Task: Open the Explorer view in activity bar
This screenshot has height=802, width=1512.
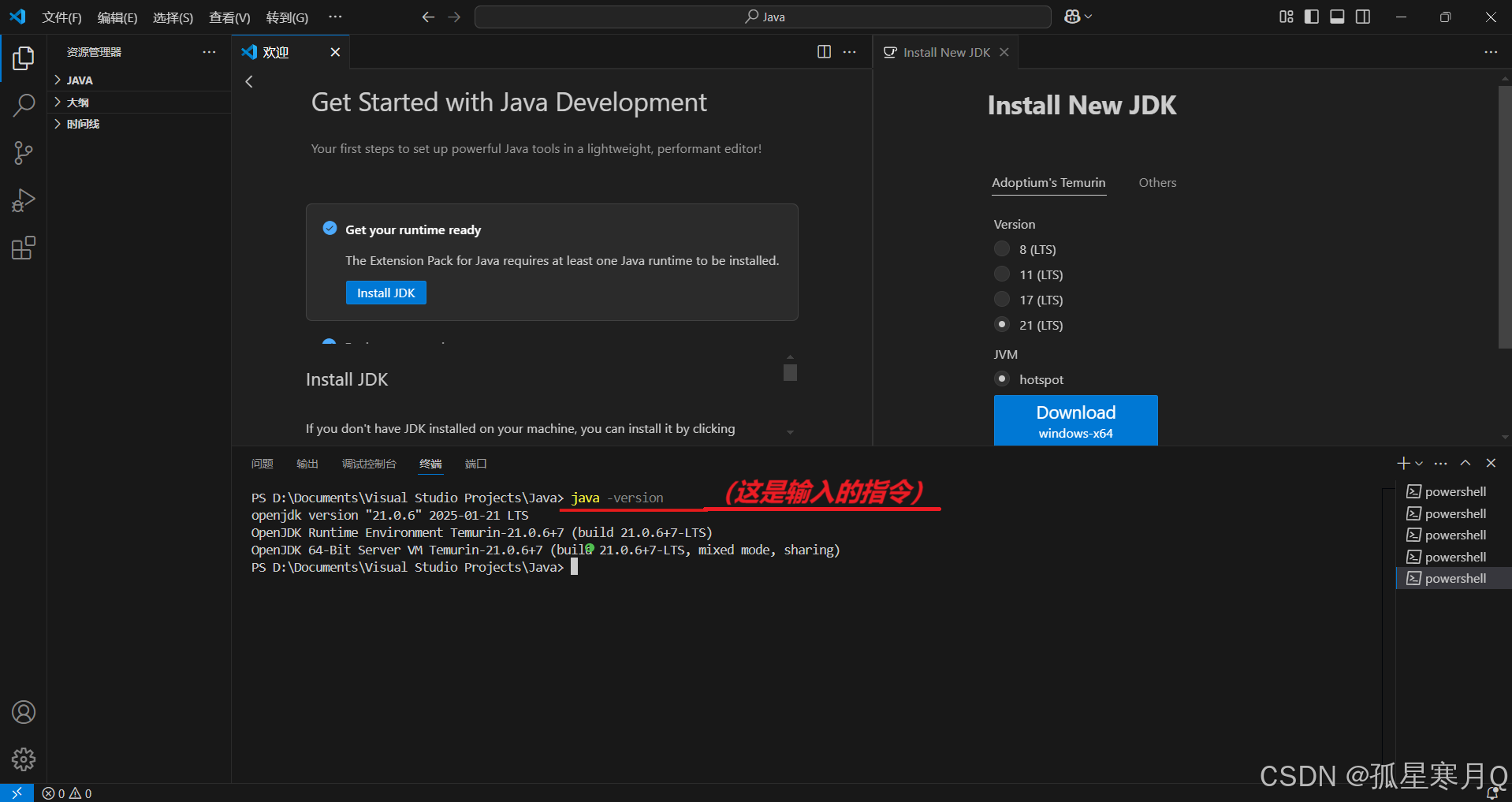Action: [x=24, y=58]
